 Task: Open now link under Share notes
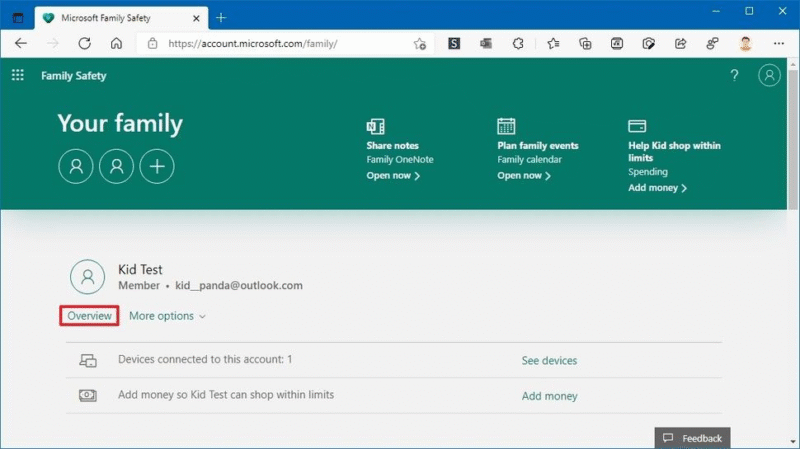click(x=393, y=176)
